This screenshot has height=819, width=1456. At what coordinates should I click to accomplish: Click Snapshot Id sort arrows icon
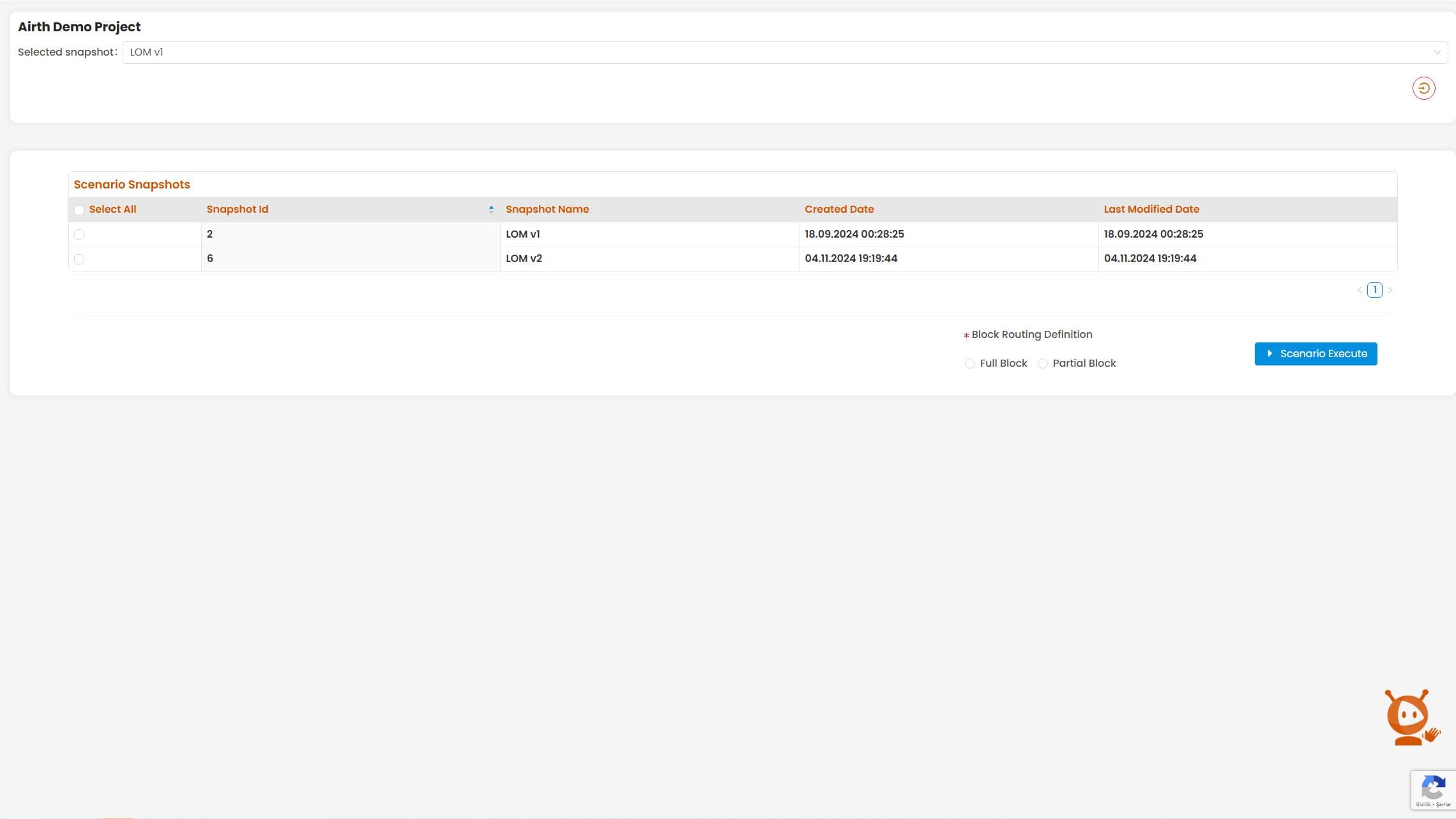[491, 210]
